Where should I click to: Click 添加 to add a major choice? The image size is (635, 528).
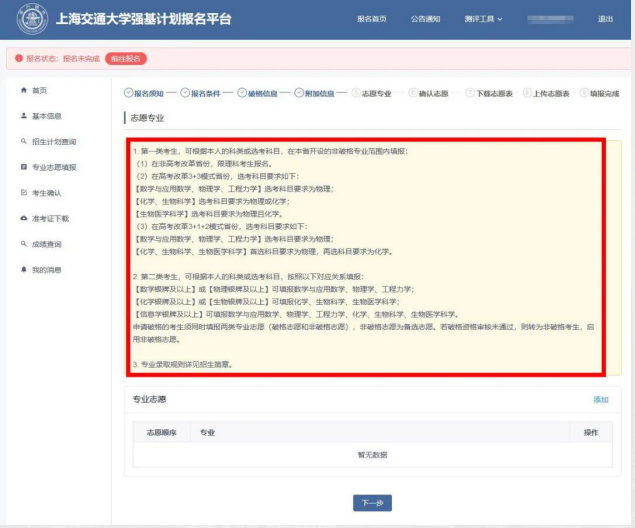[601, 400]
